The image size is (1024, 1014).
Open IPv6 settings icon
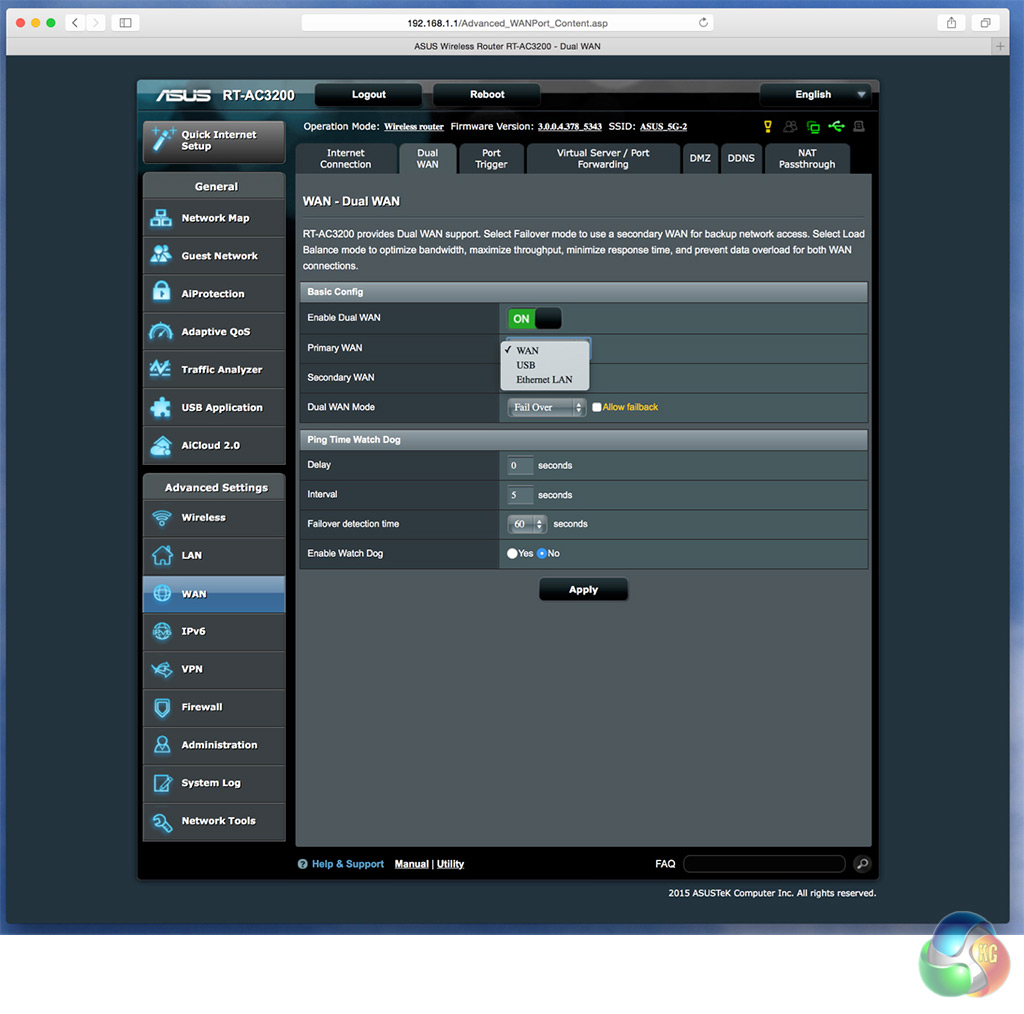click(161, 631)
